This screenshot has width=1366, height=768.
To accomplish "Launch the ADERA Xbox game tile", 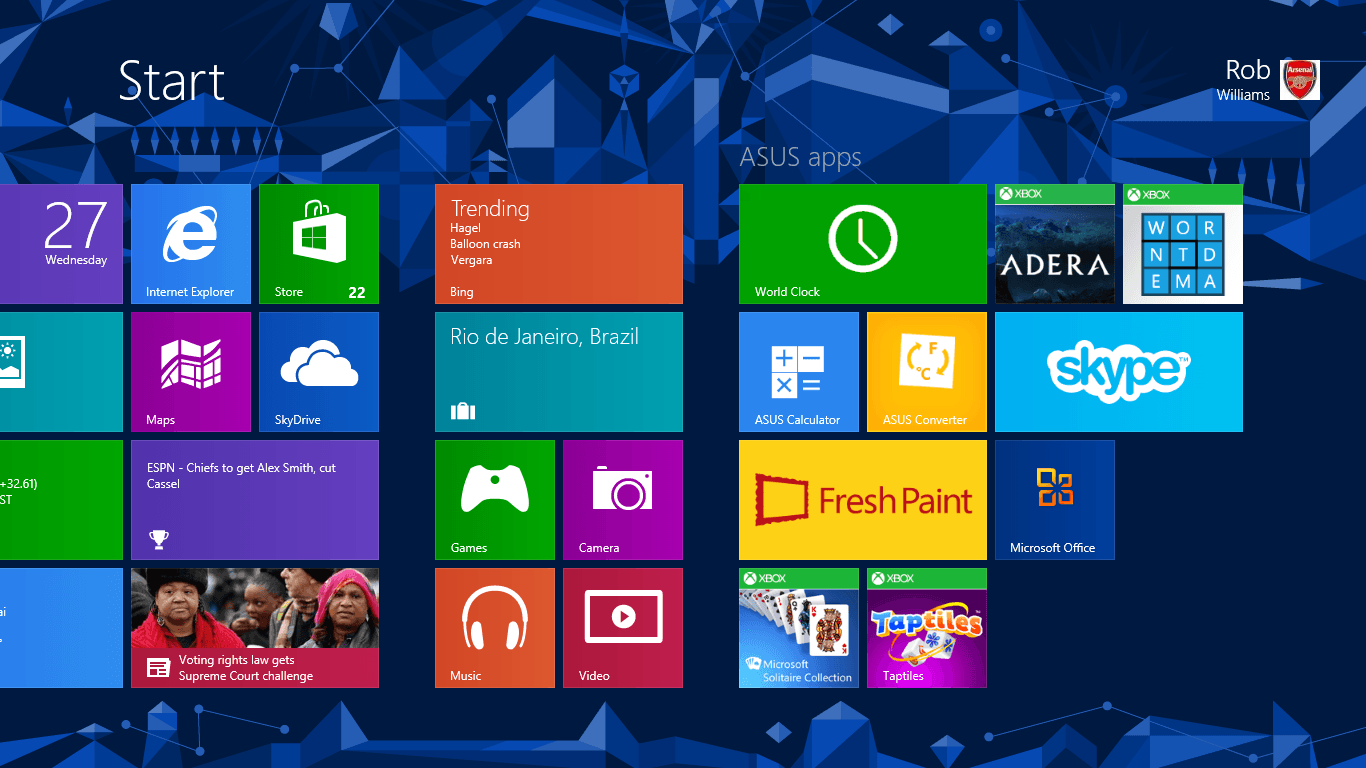I will 1055,243.
